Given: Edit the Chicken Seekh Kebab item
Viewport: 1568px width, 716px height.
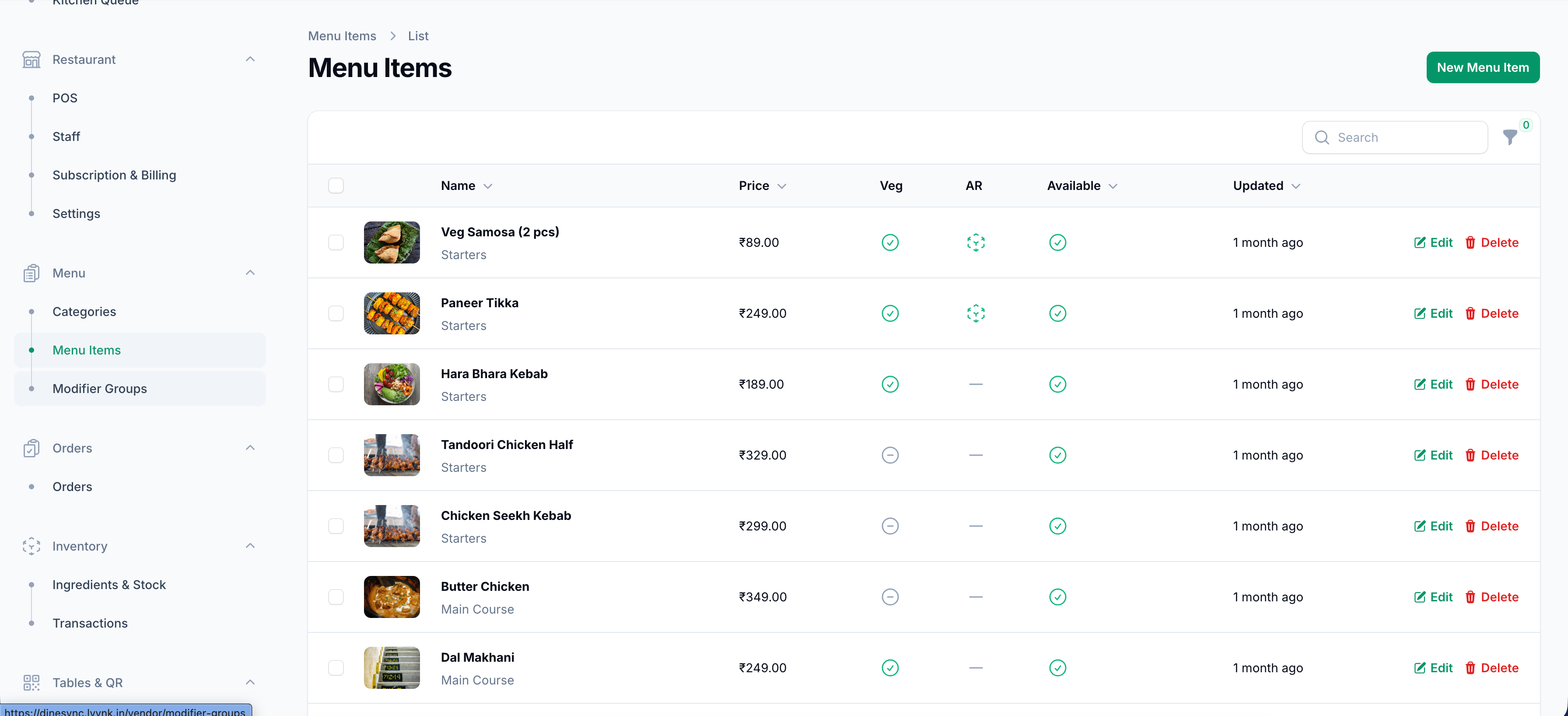Looking at the screenshot, I should coord(1434,526).
